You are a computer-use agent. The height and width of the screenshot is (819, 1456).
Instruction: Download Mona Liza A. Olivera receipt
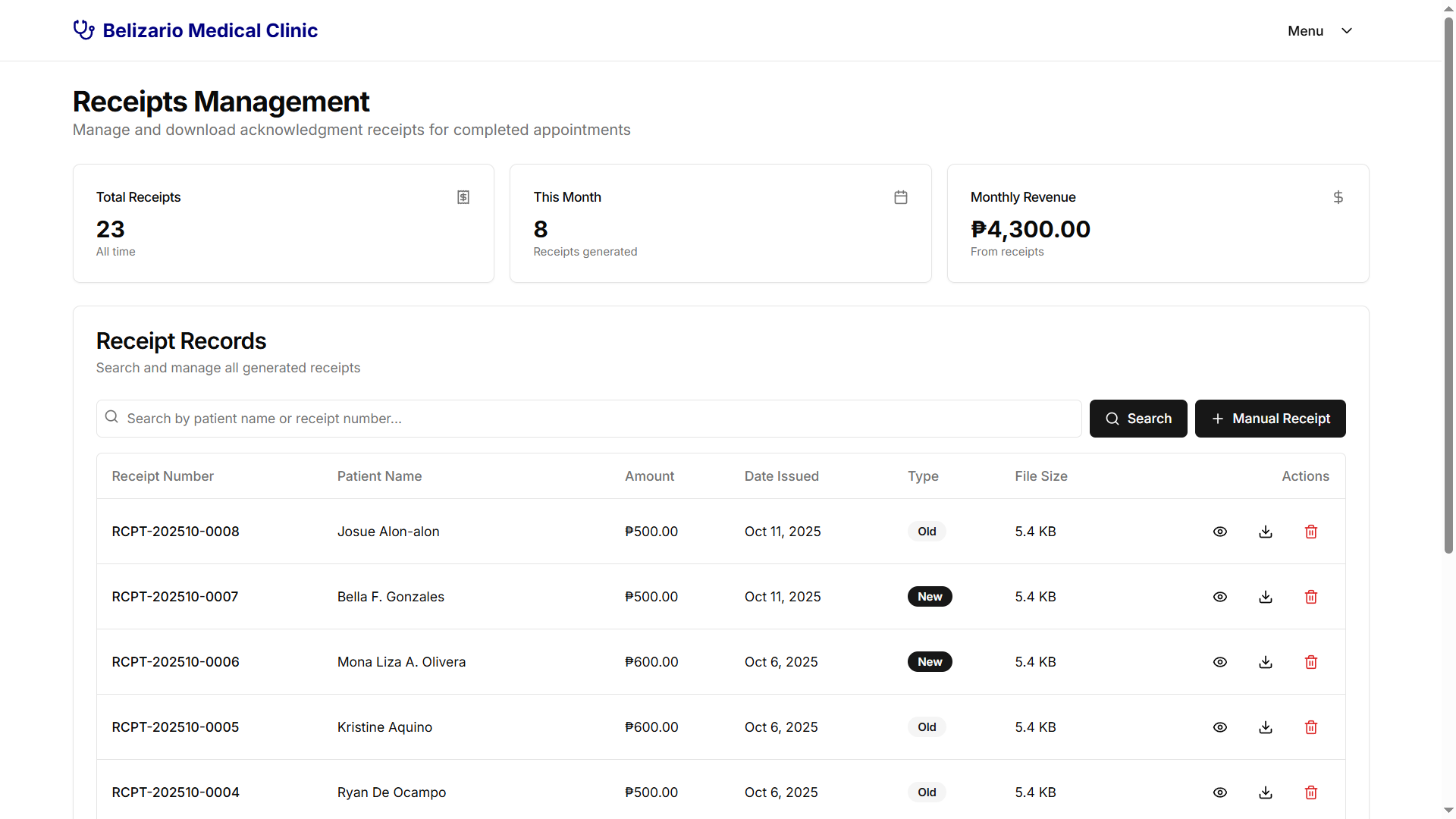pyautogui.click(x=1266, y=662)
